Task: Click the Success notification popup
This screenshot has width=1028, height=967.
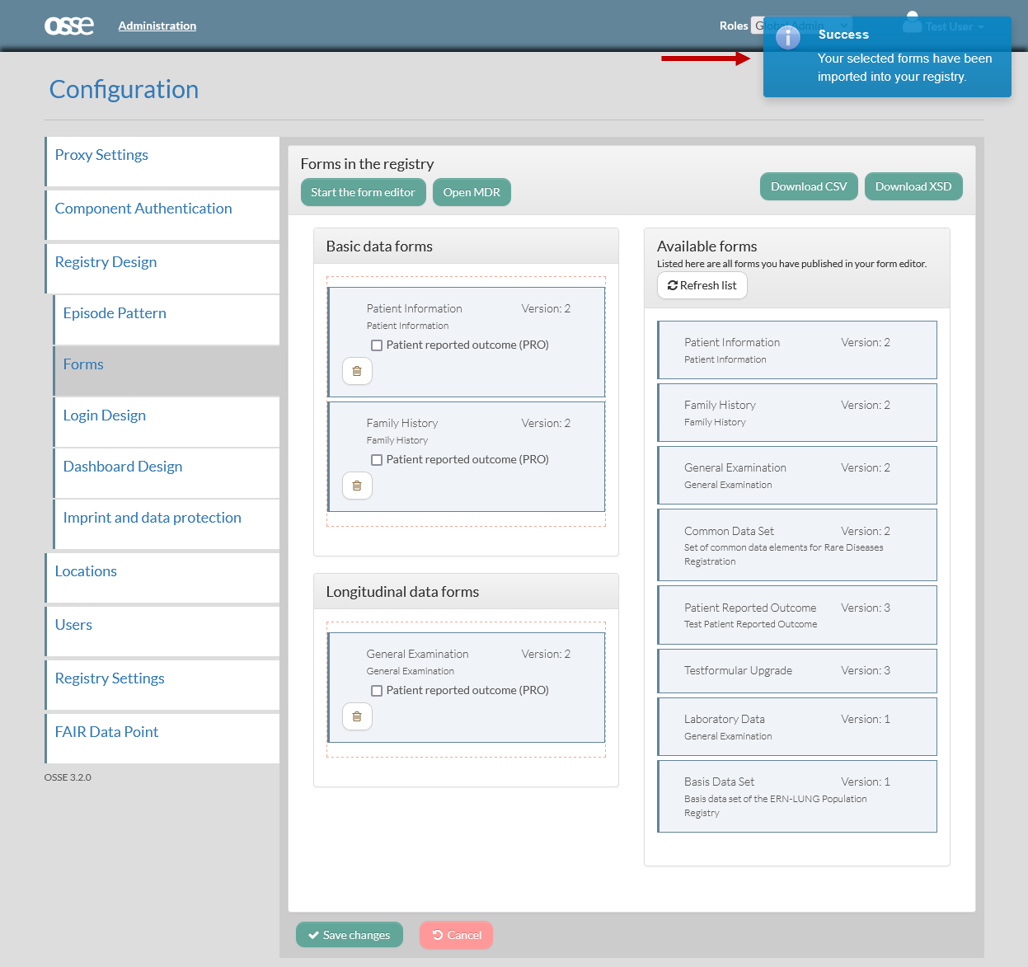Action: pyautogui.click(x=887, y=57)
